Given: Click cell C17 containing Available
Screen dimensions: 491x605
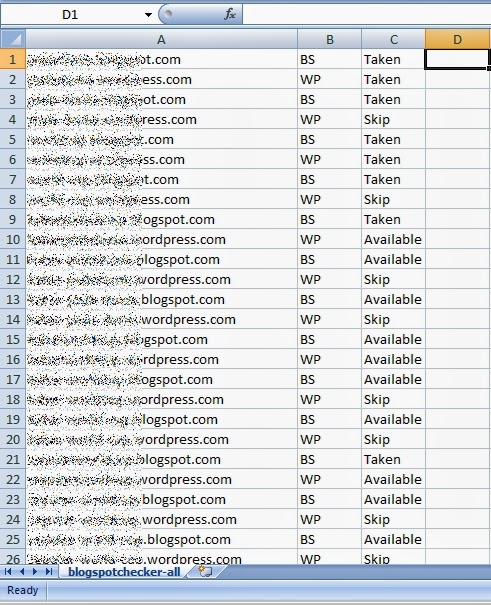Looking at the screenshot, I should coord(393,379).
